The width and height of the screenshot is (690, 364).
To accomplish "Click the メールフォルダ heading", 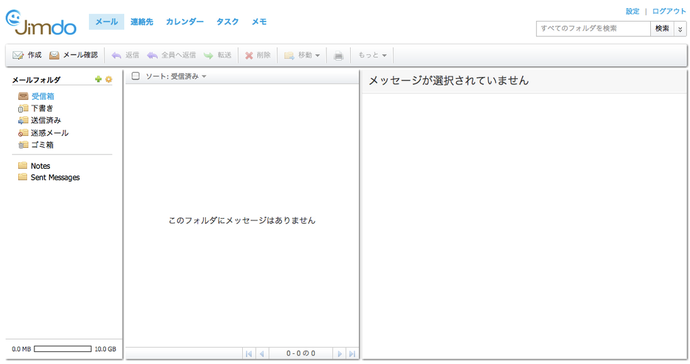I will coord(36,80).
